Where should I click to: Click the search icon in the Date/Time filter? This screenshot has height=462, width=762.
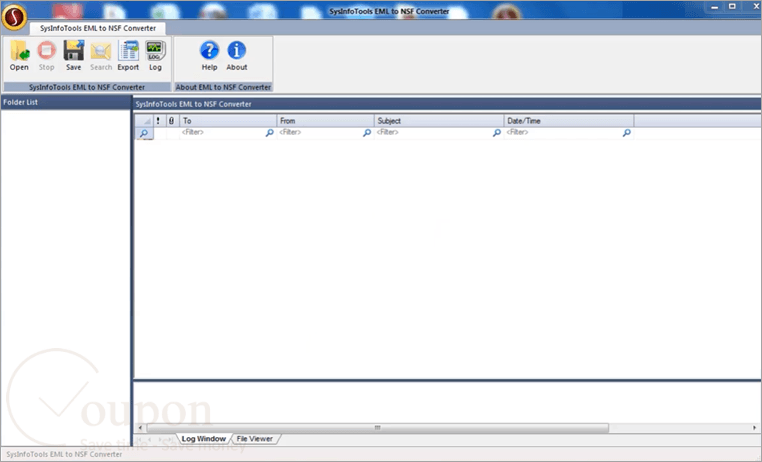tap(627, 133)
